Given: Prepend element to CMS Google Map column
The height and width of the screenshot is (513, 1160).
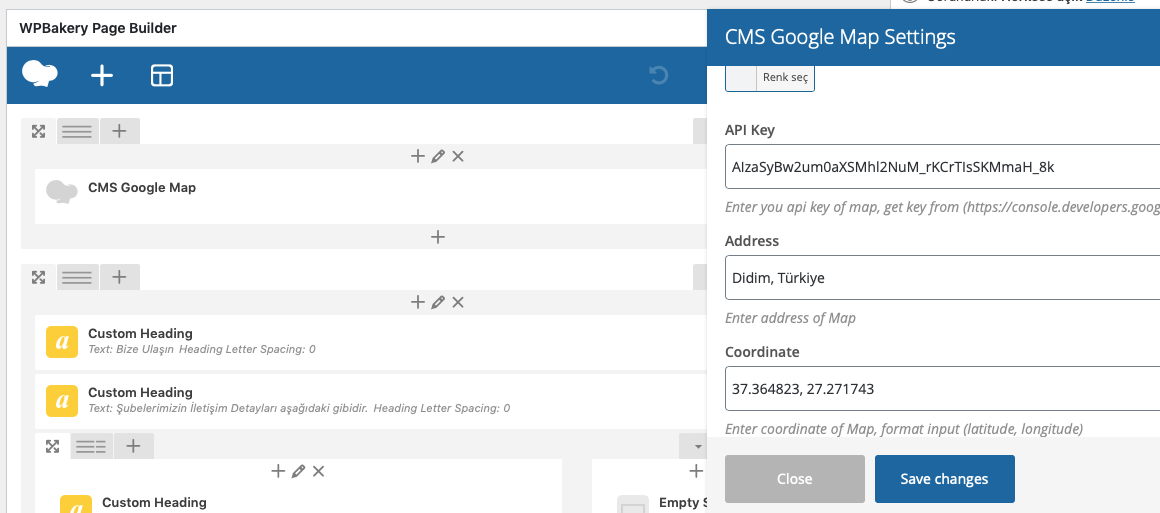Looking at the screenshot, I should point(418,156).
